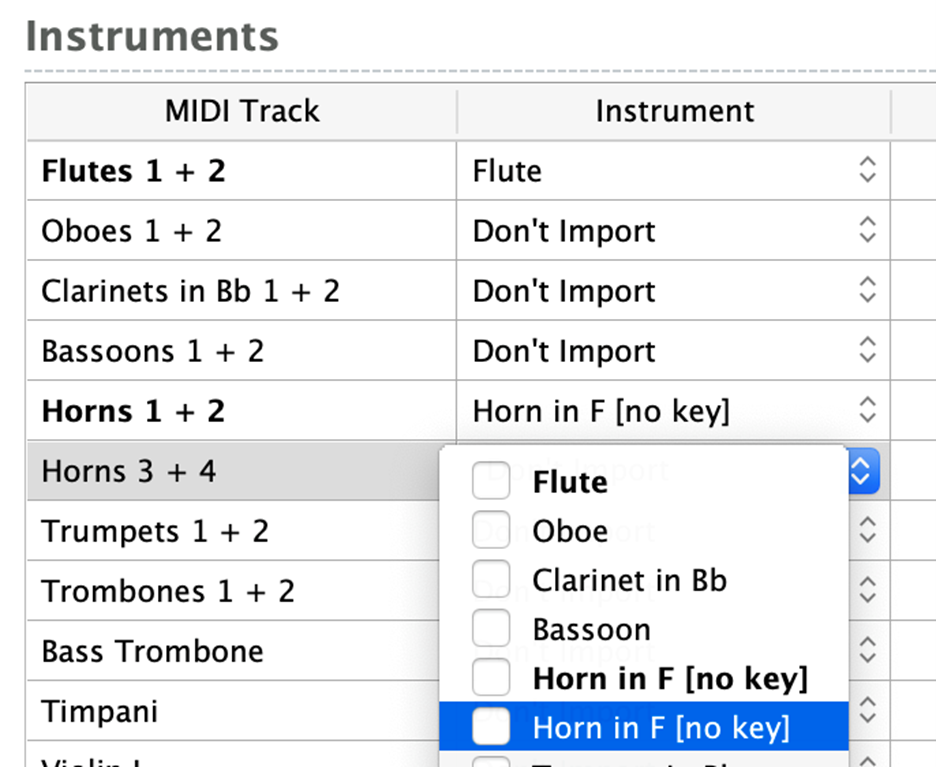Click the Instrument column header

point(675,111)
